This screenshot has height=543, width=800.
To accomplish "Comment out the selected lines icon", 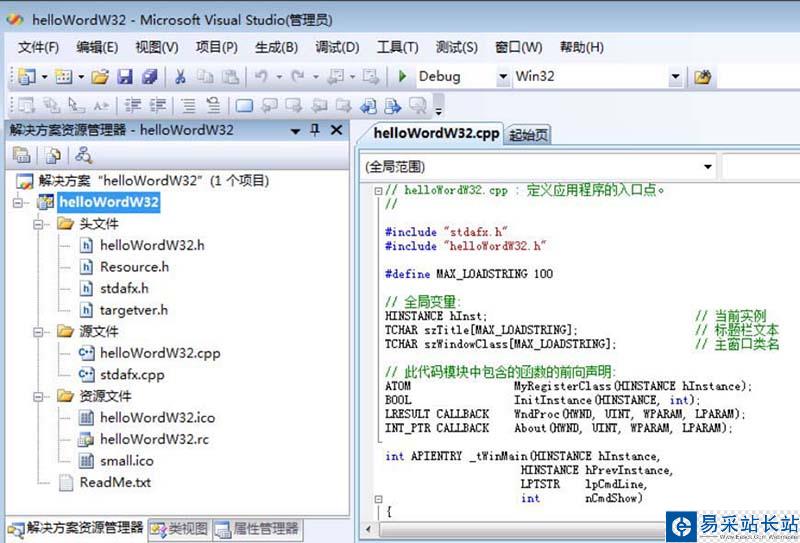I will 189,106.
